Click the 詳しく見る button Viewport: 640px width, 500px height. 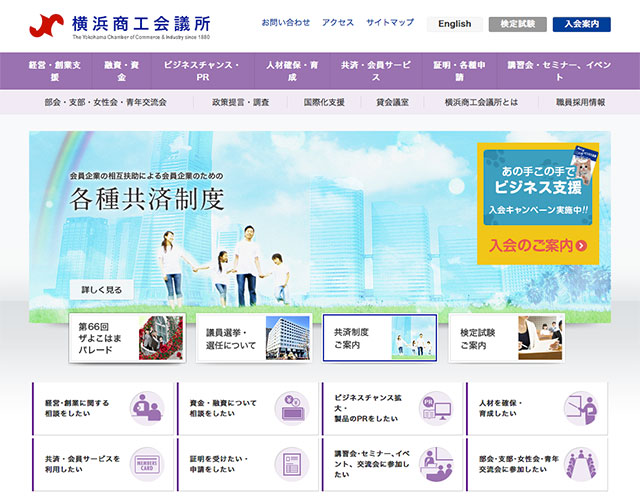pos(102,290)
